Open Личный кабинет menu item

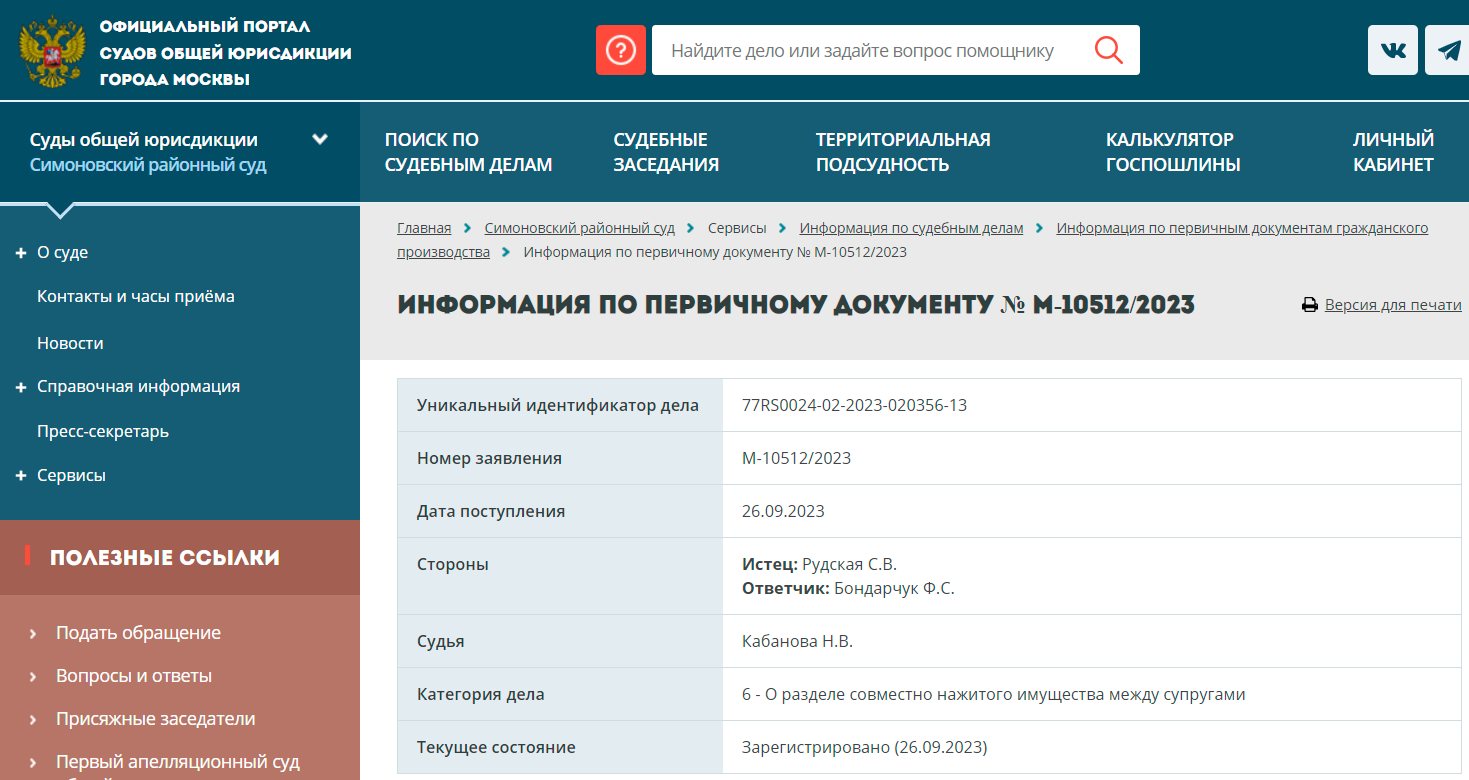tap(1393, 152)
